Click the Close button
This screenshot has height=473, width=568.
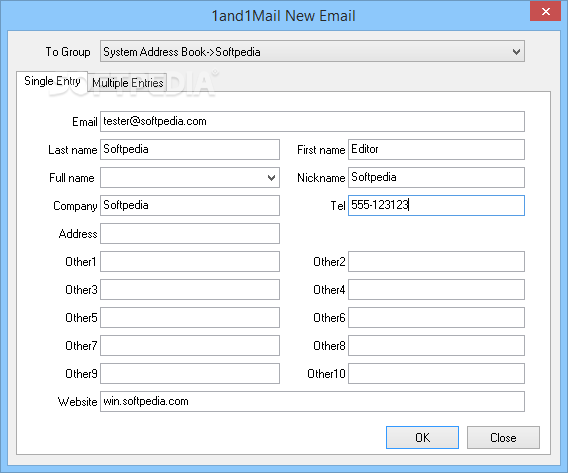pos(503,438)
